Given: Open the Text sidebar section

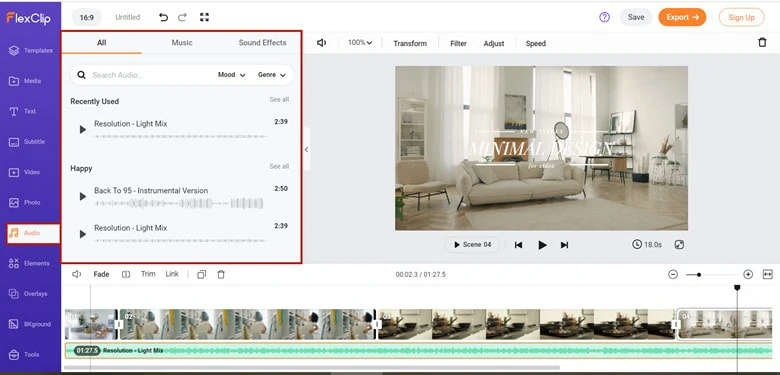Looking at the screenshot, I should coord(22,111).
